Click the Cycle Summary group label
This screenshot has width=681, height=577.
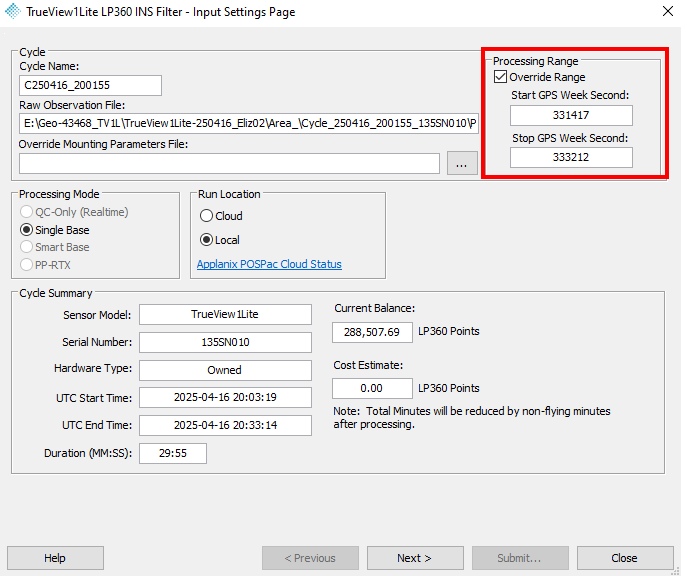point(56,293)
